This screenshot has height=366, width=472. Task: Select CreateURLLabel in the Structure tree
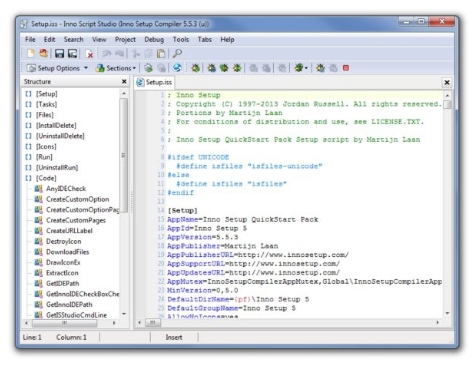pyautogui.click(x=69, y=231)
